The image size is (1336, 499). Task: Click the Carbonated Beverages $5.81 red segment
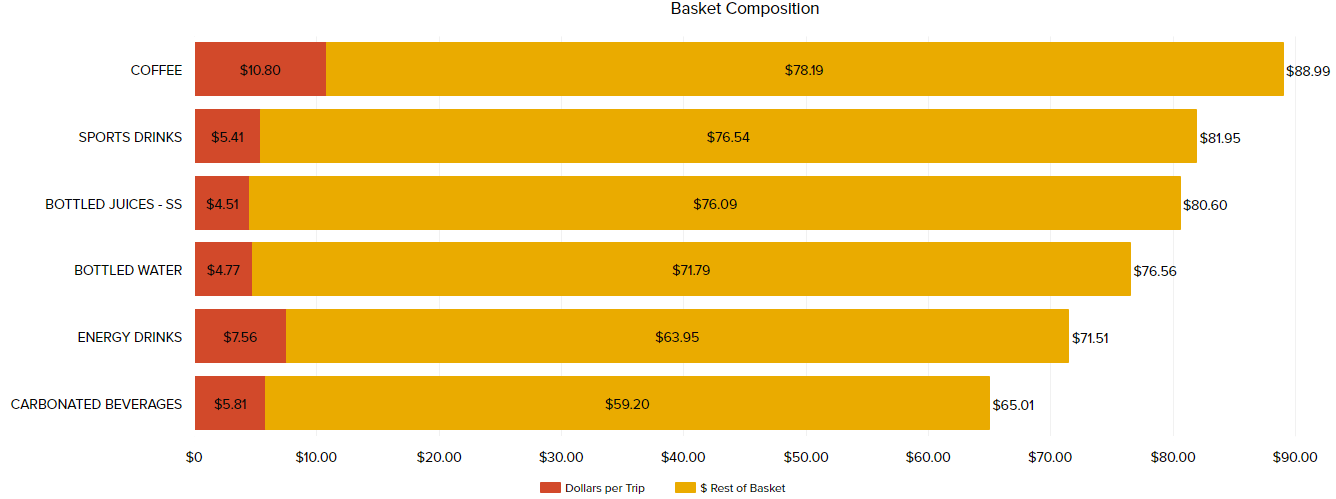[230, 404]
